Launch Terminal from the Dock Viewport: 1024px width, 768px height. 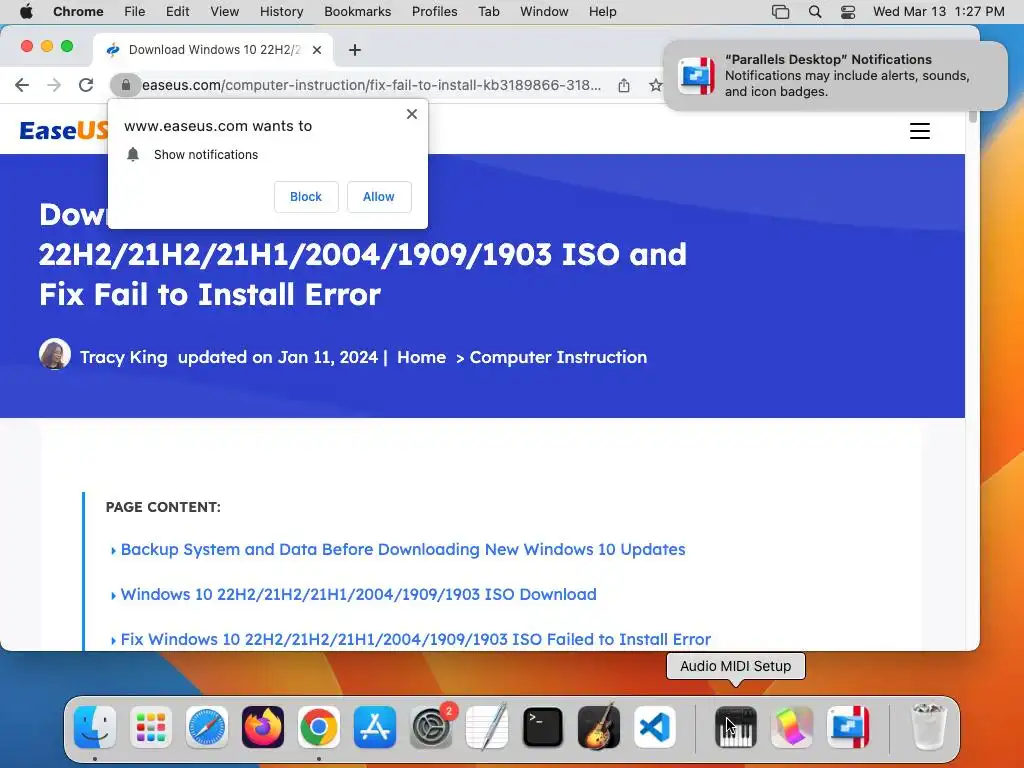(x=543, y=727)
